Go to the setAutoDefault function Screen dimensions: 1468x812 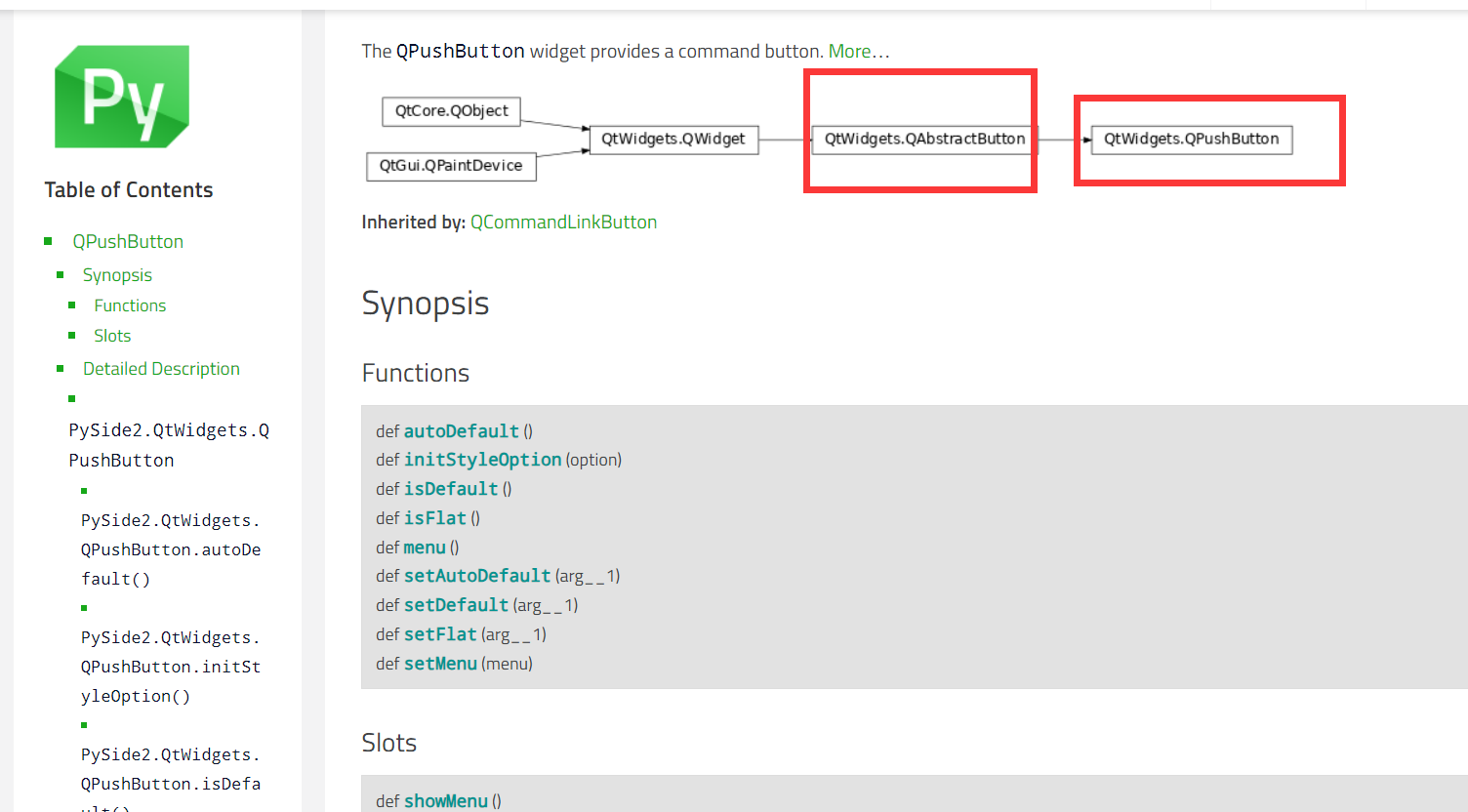coord(477,576)
